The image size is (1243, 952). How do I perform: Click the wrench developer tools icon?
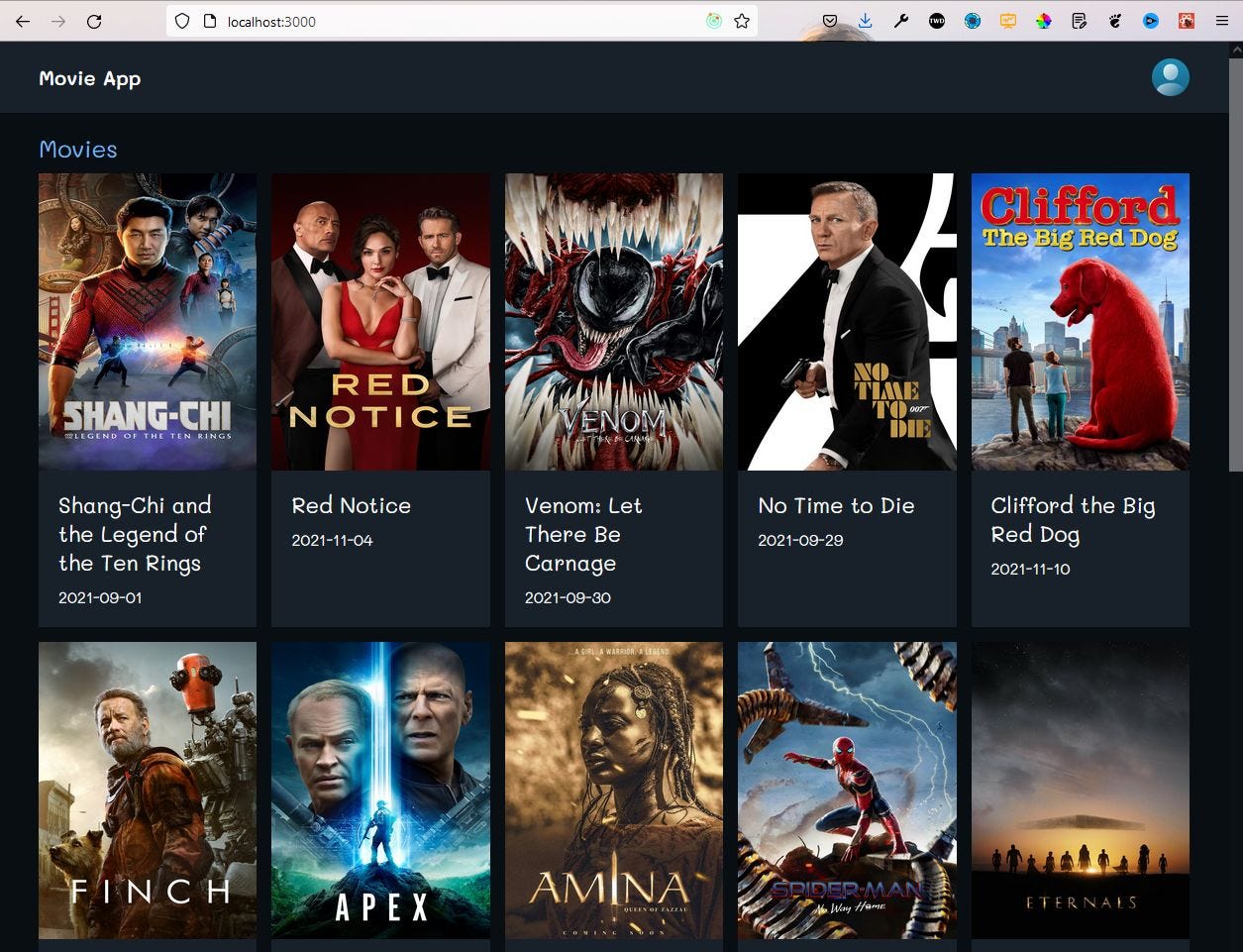click(901, 21)
